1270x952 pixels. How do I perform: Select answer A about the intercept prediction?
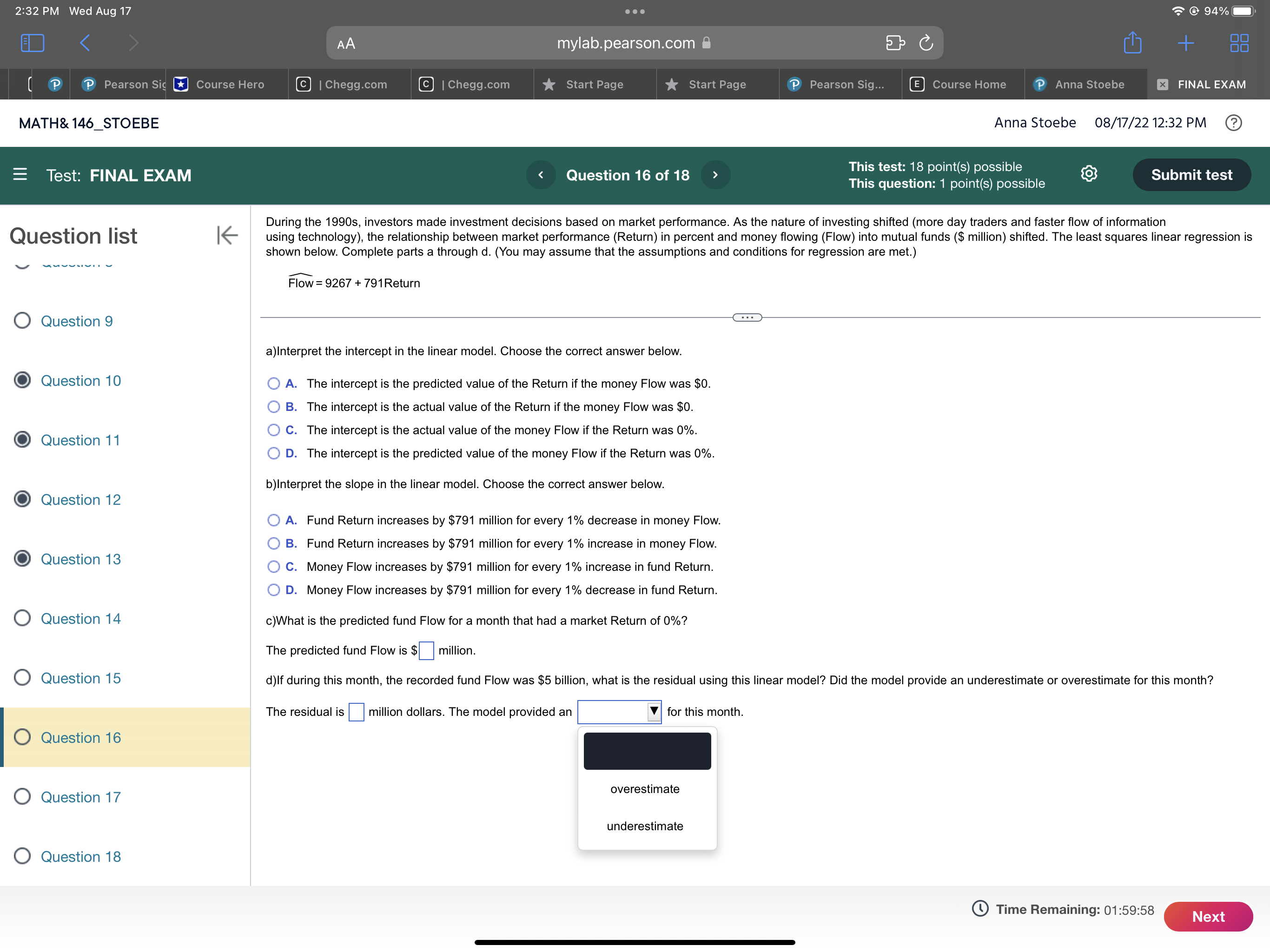tap(274, 383)
